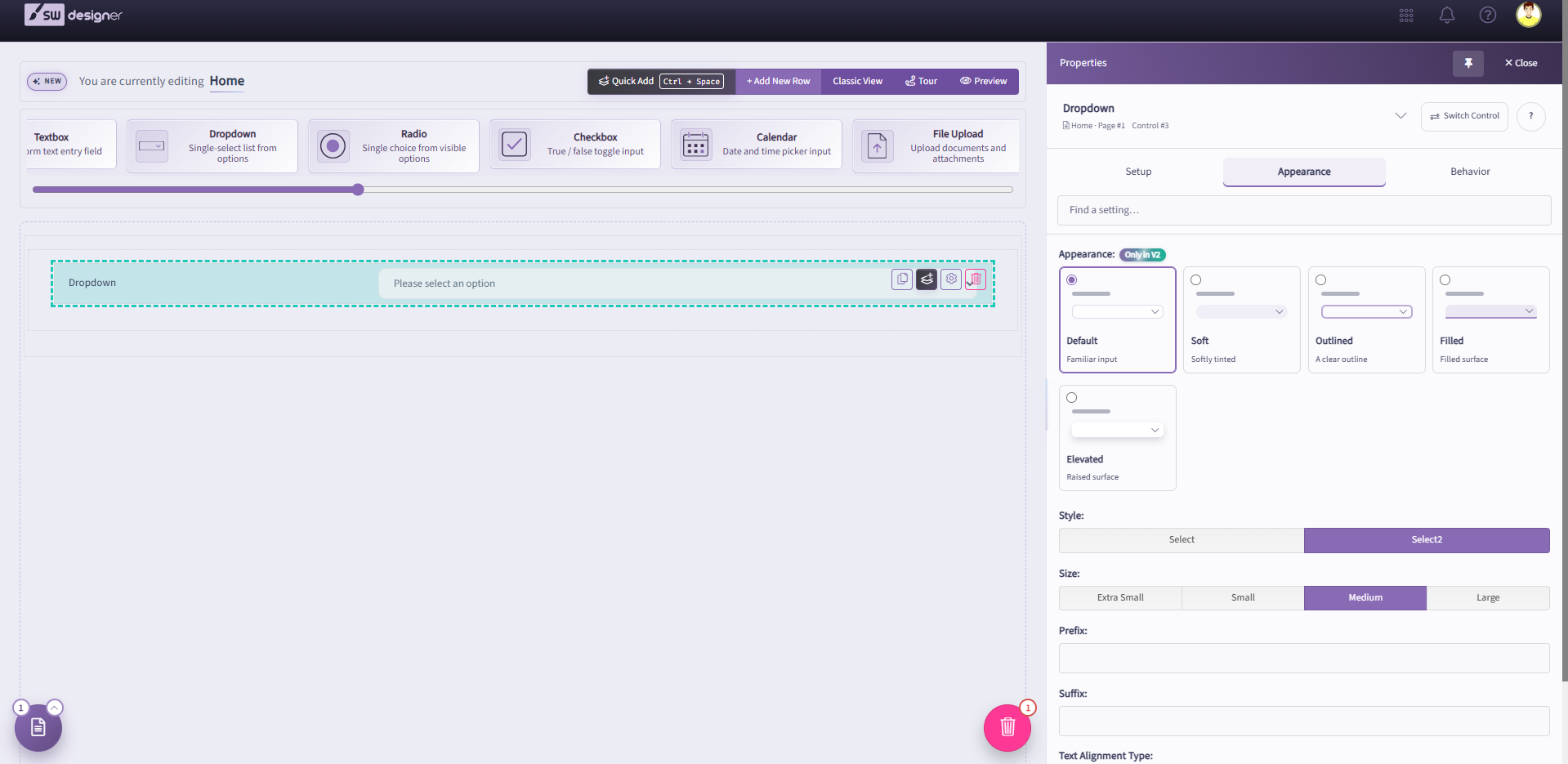Open the floating pages document button
The width and height of the screenshot is (1568, 764).
click(x=38, y=727)
